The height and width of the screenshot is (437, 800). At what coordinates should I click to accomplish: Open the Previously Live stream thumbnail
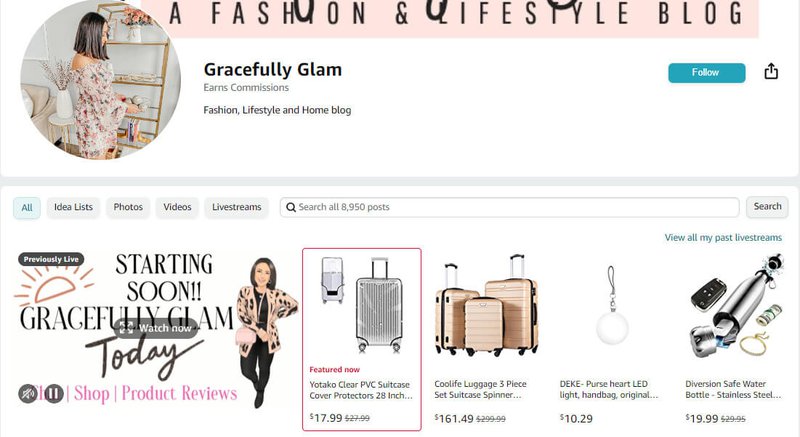tap(155, 328)
